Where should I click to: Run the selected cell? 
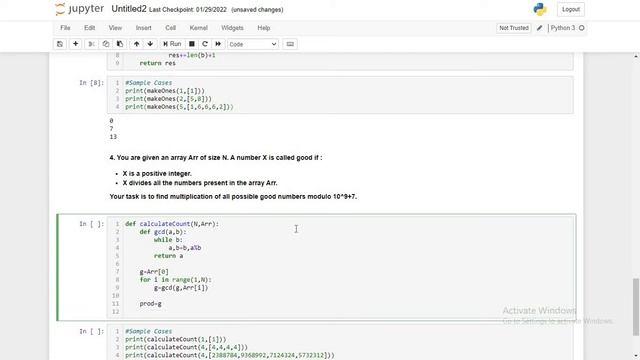click(x=172, y=44)
